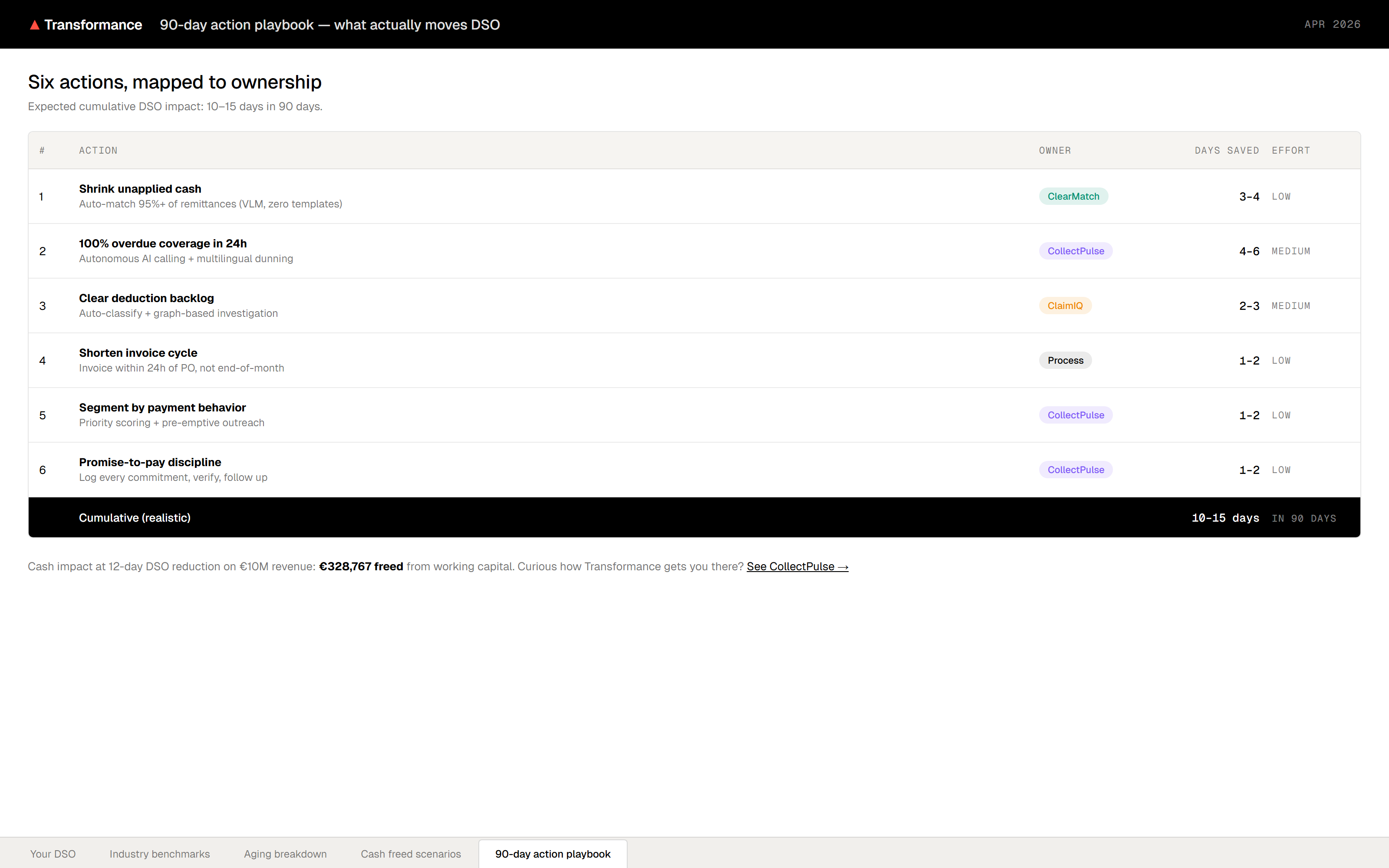The image size is (1389, 868).
Task: Switch to Industry benchmarks tab
Action: [160, 854]
